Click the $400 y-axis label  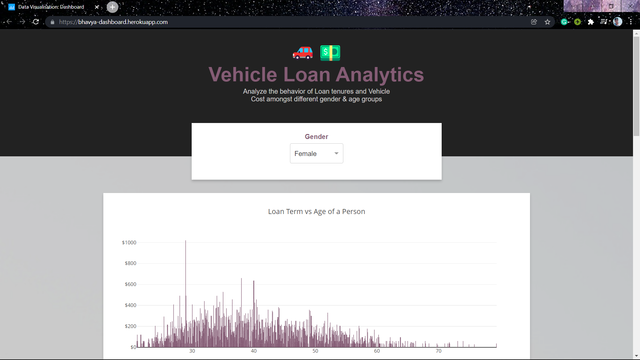tap(130, 305)
